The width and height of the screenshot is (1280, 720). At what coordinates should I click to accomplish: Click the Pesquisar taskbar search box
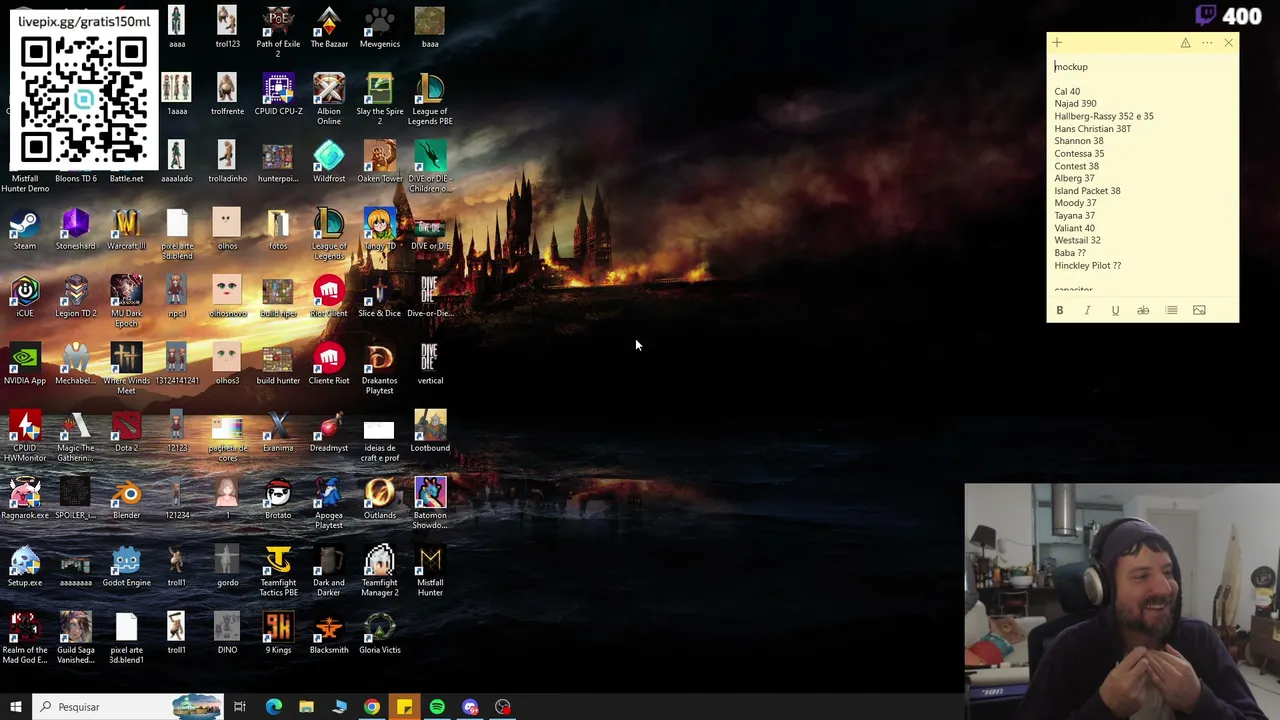tap(127, 707)
